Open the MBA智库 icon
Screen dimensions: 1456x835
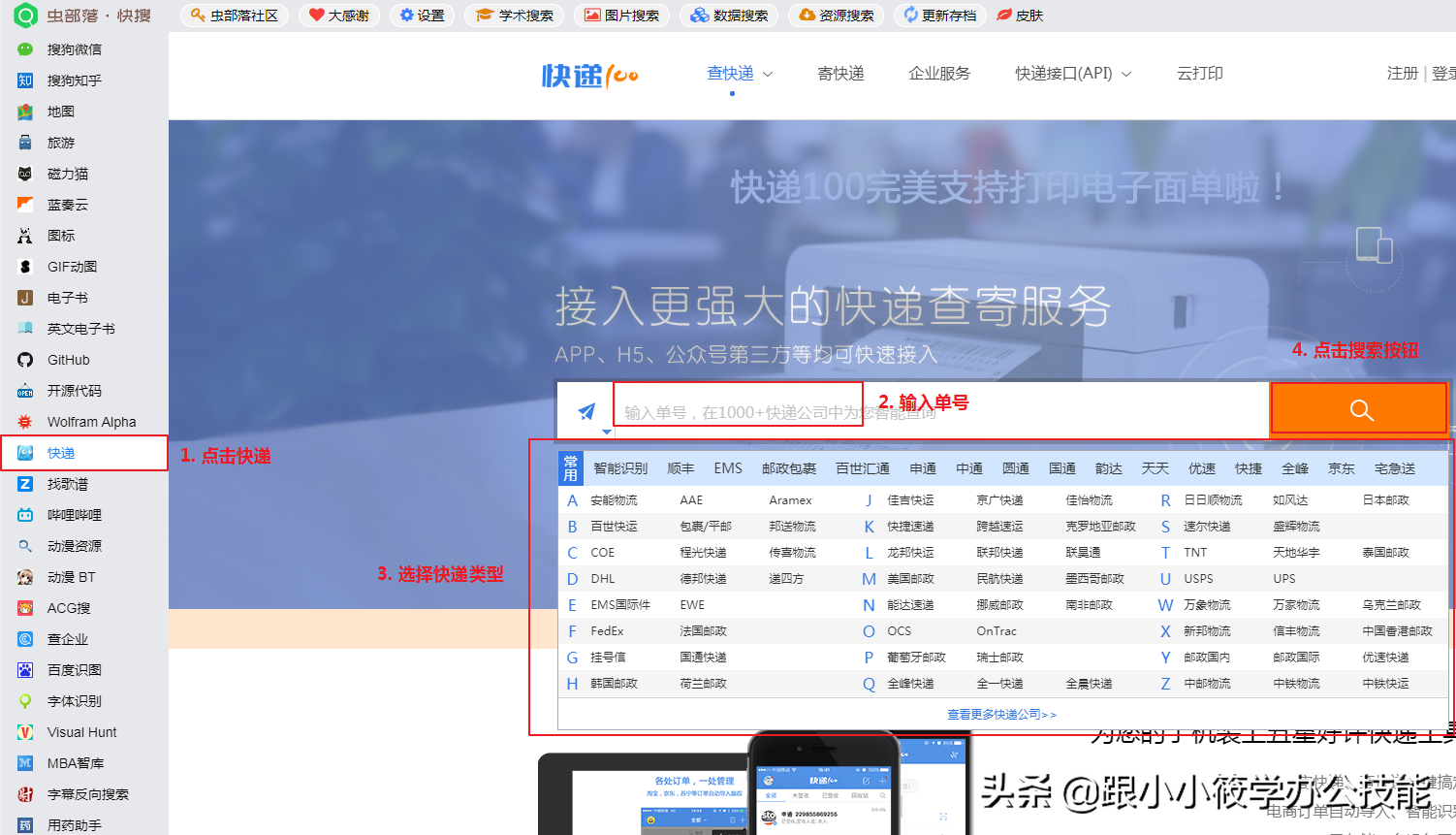[x=25, y=763]
